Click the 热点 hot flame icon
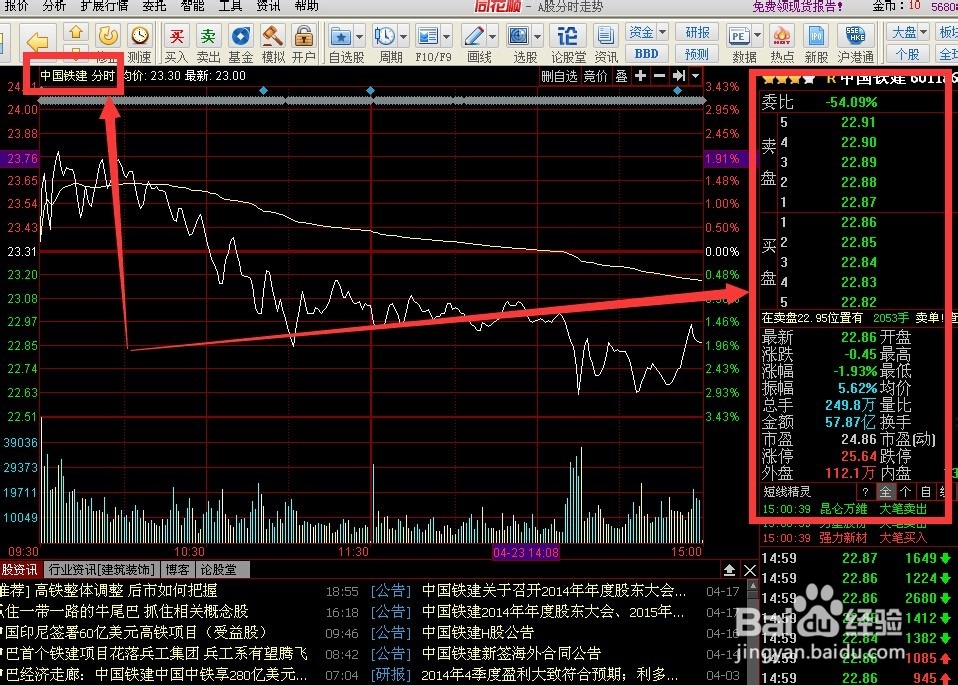The height and width of the screenshot is (685, 958). point(781,37)
